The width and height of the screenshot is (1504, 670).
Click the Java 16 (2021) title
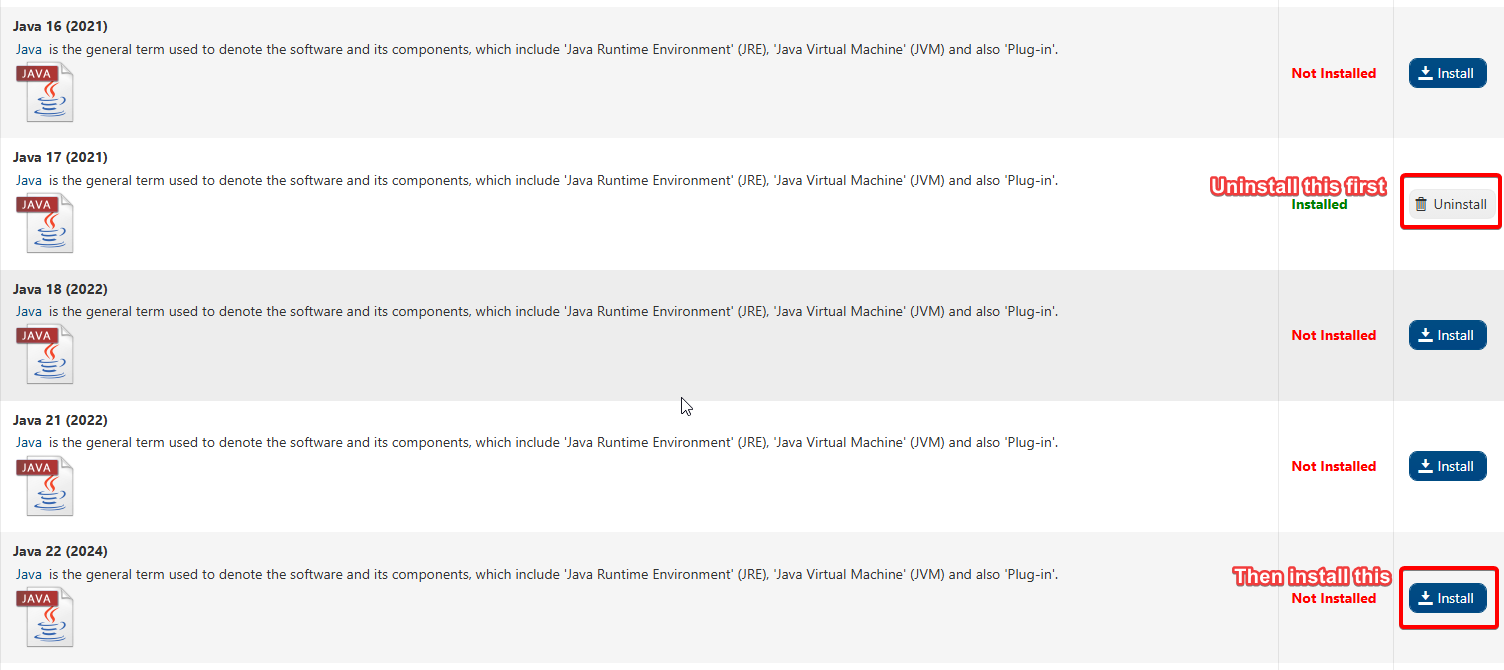[x=60, y=26]
